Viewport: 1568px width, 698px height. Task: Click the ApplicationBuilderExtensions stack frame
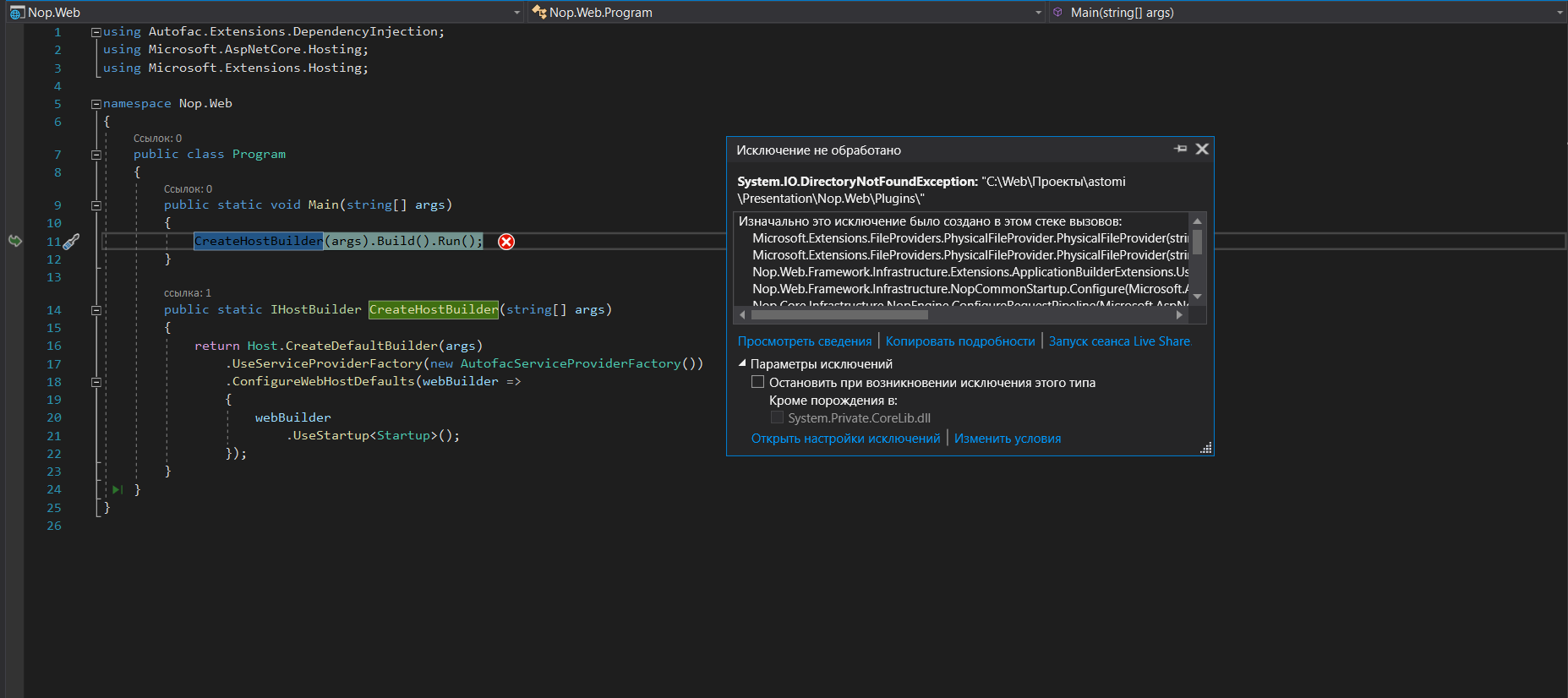coord(970,272)
